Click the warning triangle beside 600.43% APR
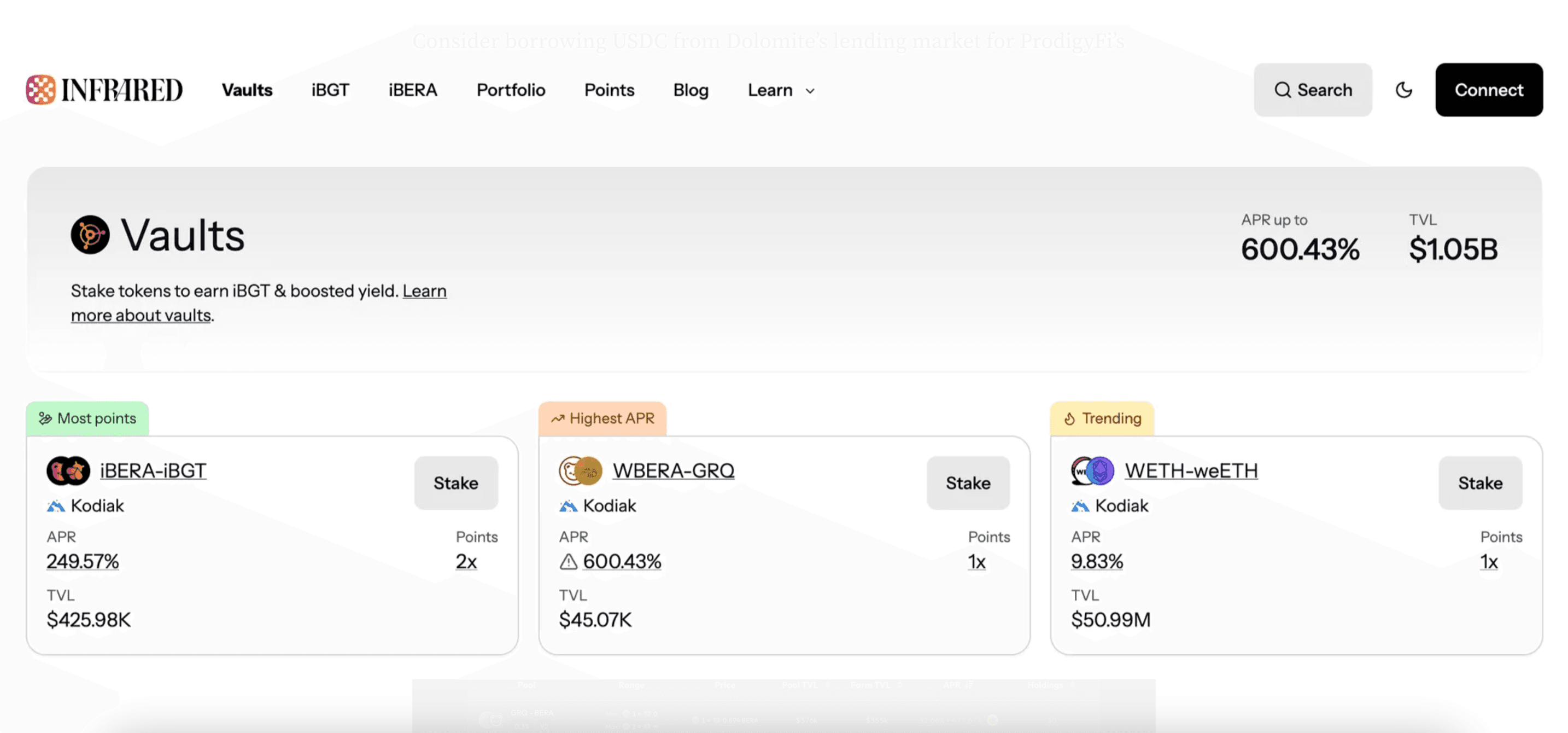Screen dimensions: 1568x733 click(x=569, y=561)
